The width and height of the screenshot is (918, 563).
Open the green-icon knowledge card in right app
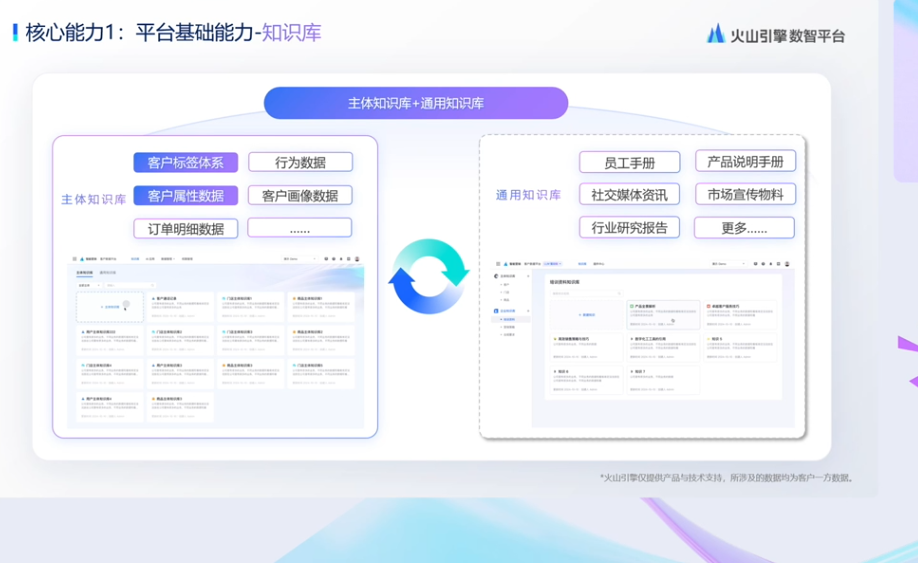tap(663, 315)
